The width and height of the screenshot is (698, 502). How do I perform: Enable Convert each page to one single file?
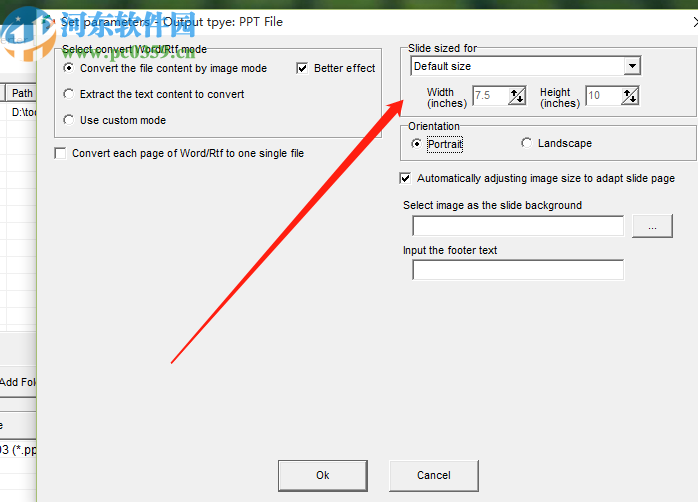tap(60, 153)
